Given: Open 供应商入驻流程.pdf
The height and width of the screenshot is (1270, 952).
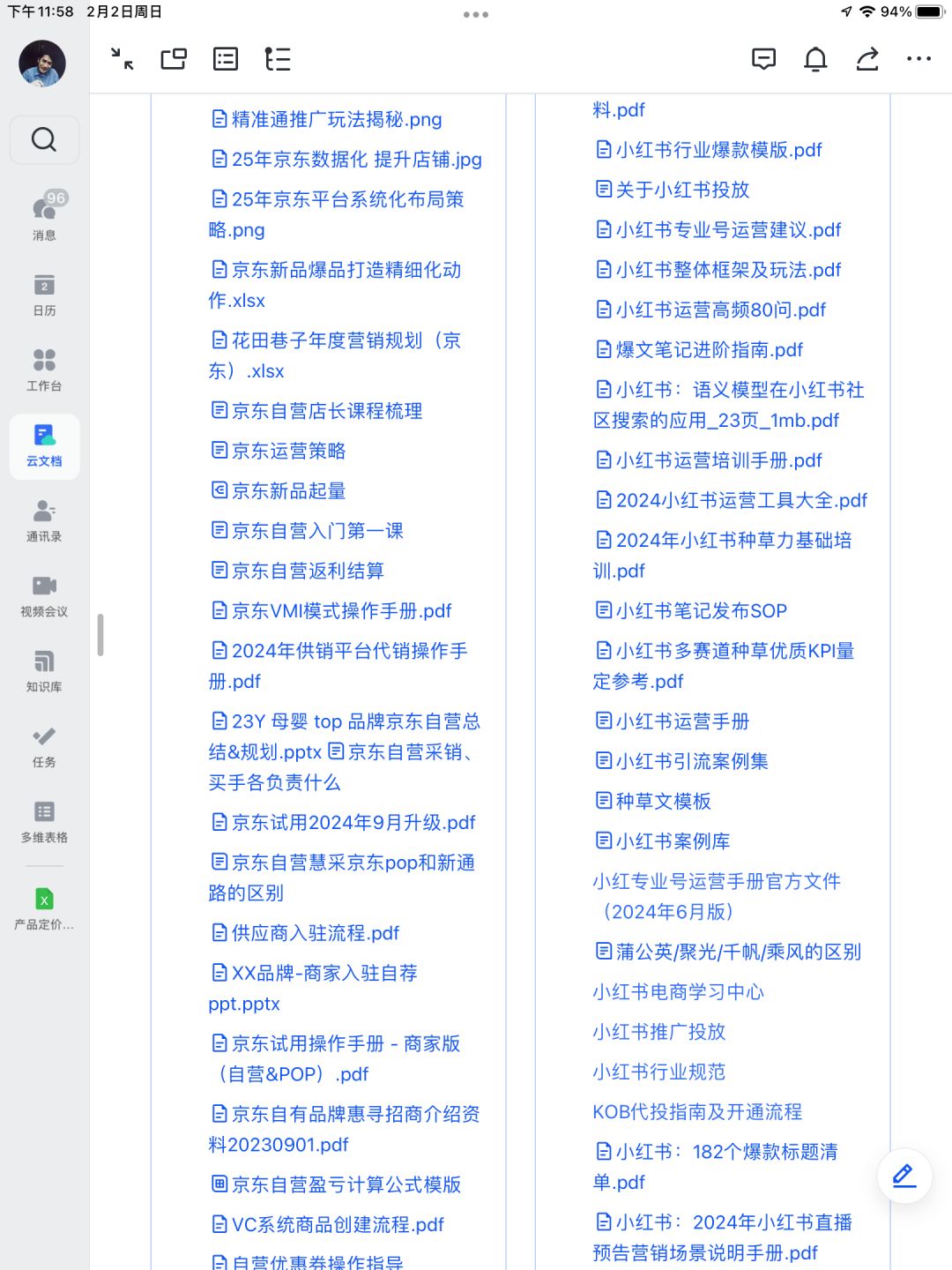Looking at the screenshot, I should coord(306,932).
